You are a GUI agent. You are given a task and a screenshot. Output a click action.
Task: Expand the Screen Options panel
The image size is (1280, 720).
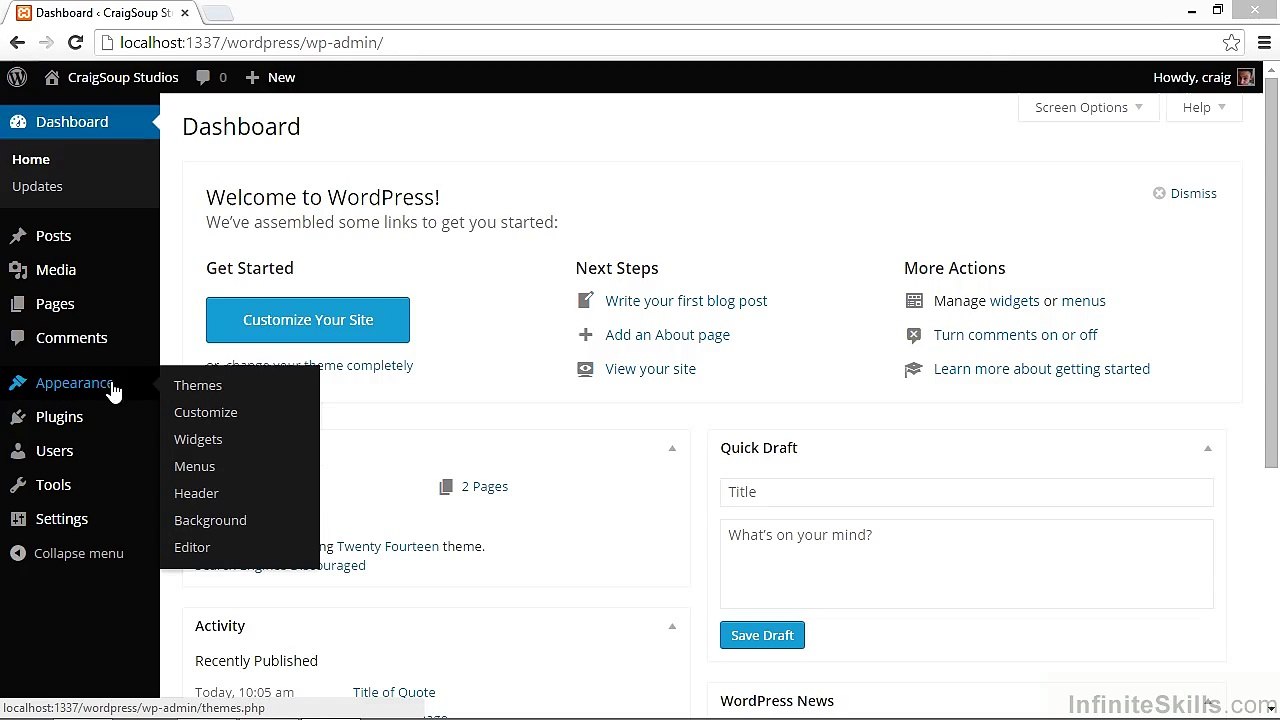(x=1088, y=107)
